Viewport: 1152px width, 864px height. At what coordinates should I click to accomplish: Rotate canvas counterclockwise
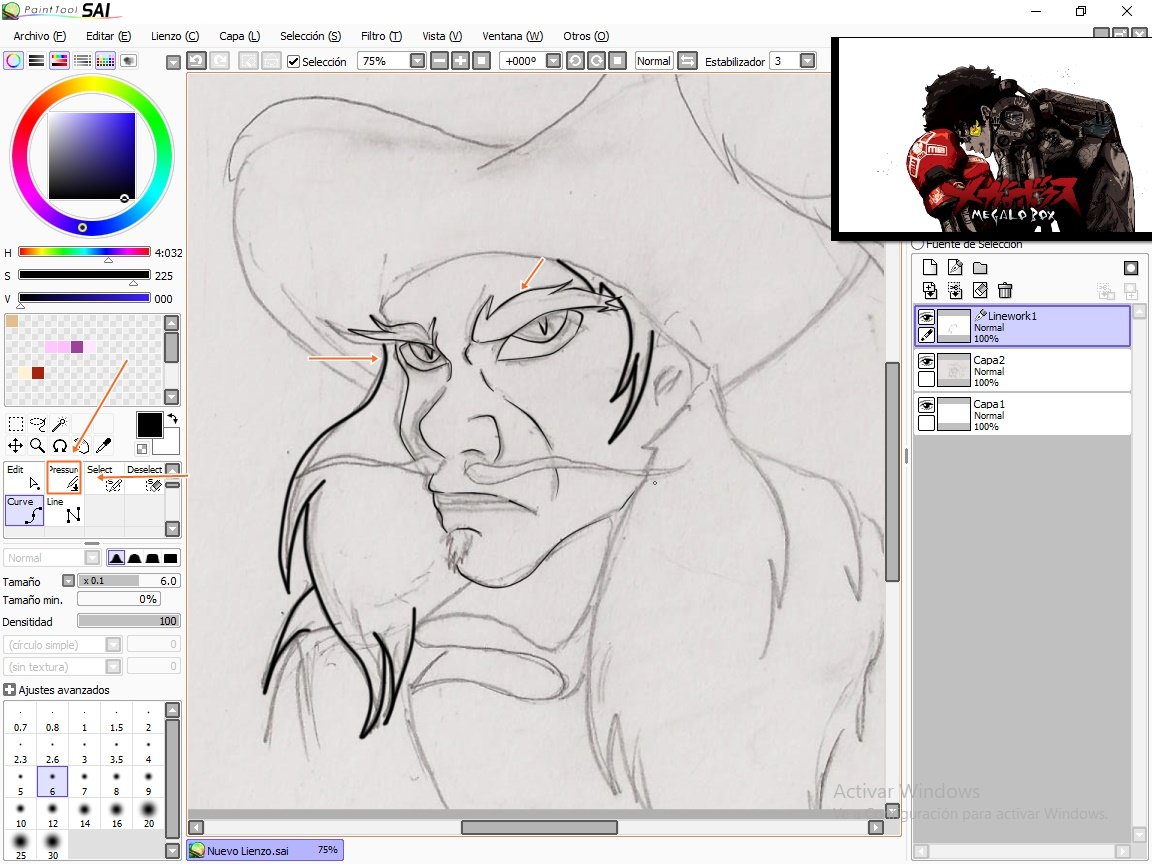(575, 61)
